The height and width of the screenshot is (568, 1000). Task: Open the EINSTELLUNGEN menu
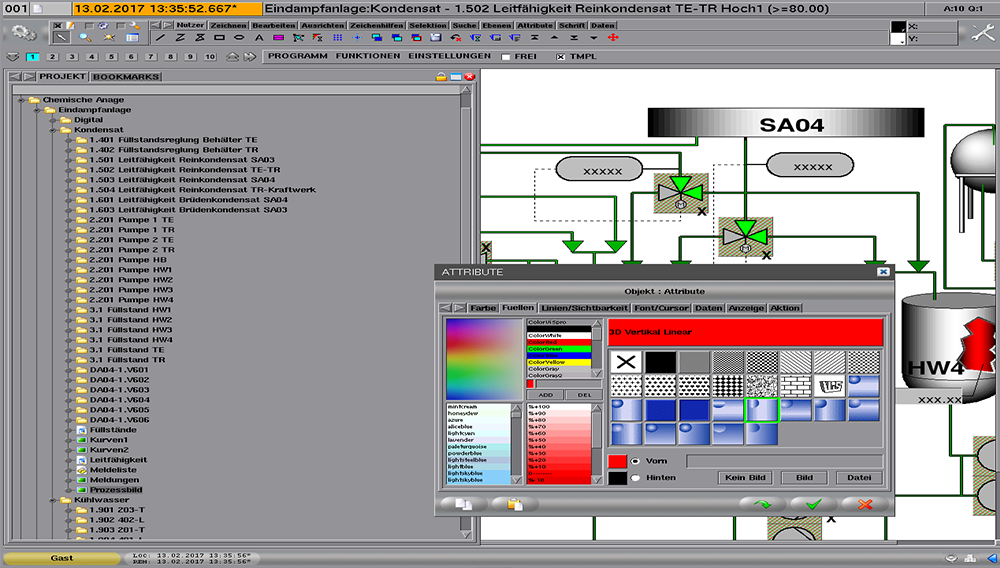coord(450,56)
